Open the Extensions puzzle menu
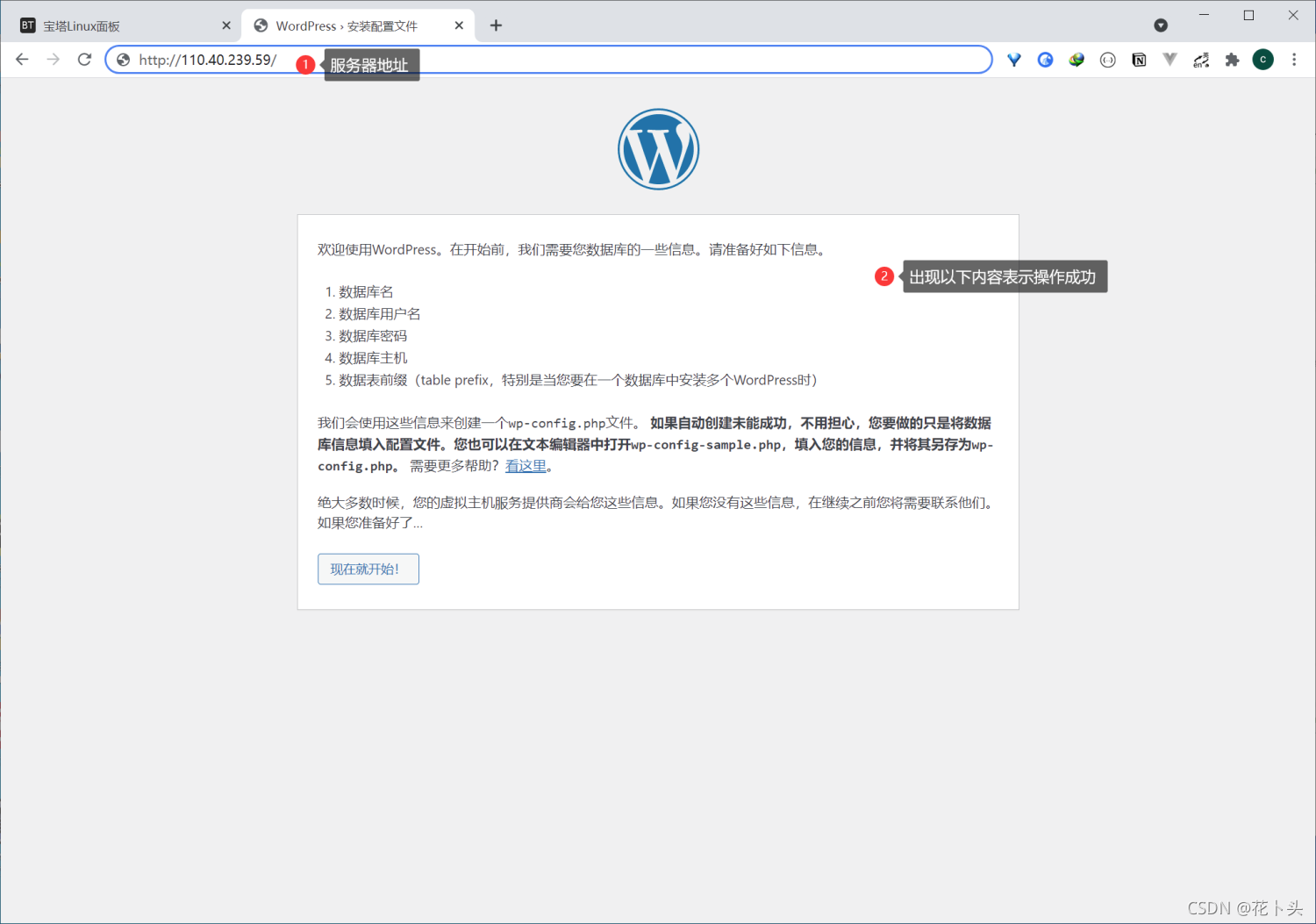This screenshot has height=924, width=1316. (x=1232, y=60)
